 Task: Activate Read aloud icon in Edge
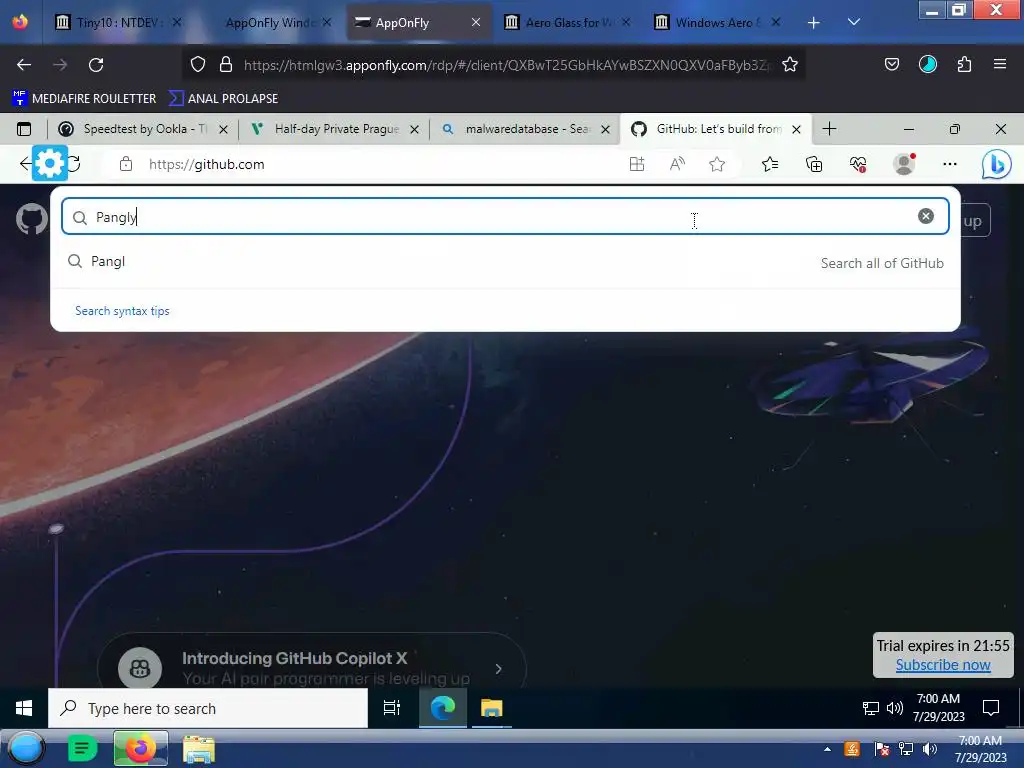677,165
